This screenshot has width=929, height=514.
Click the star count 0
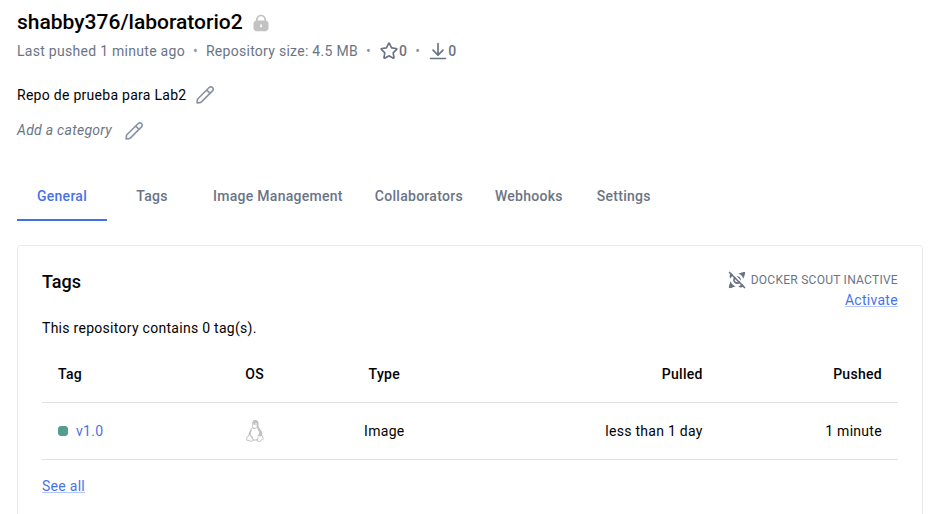tap(403, 51)
